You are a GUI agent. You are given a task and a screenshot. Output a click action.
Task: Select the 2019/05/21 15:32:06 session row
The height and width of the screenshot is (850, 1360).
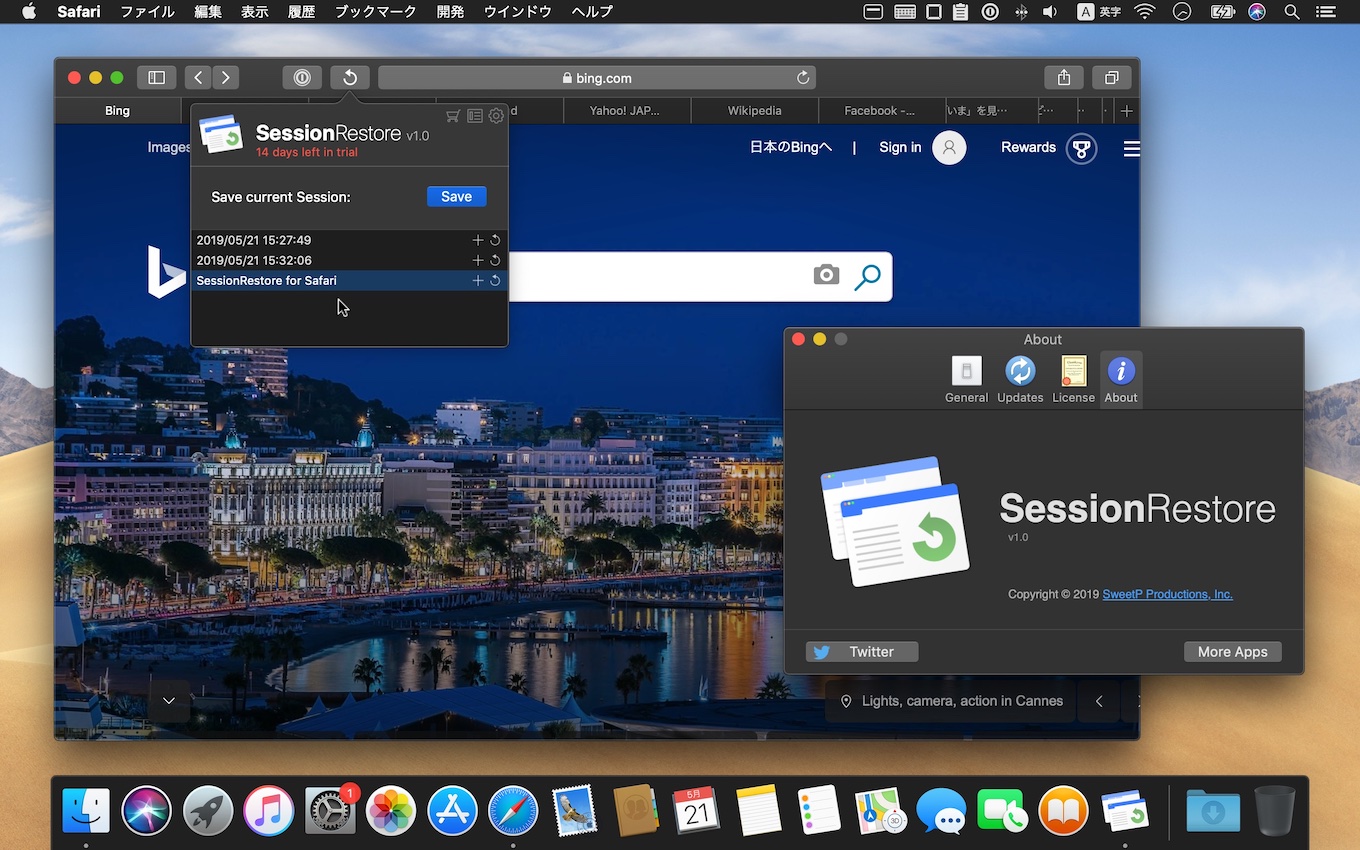point(349,260)
